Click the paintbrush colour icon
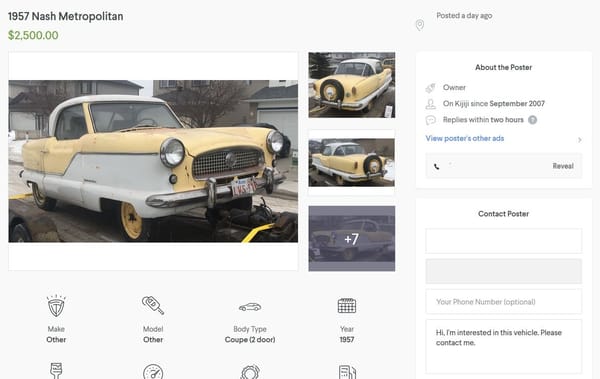The height and width of the screenshot is (379, 600). (x=56, y=371)
